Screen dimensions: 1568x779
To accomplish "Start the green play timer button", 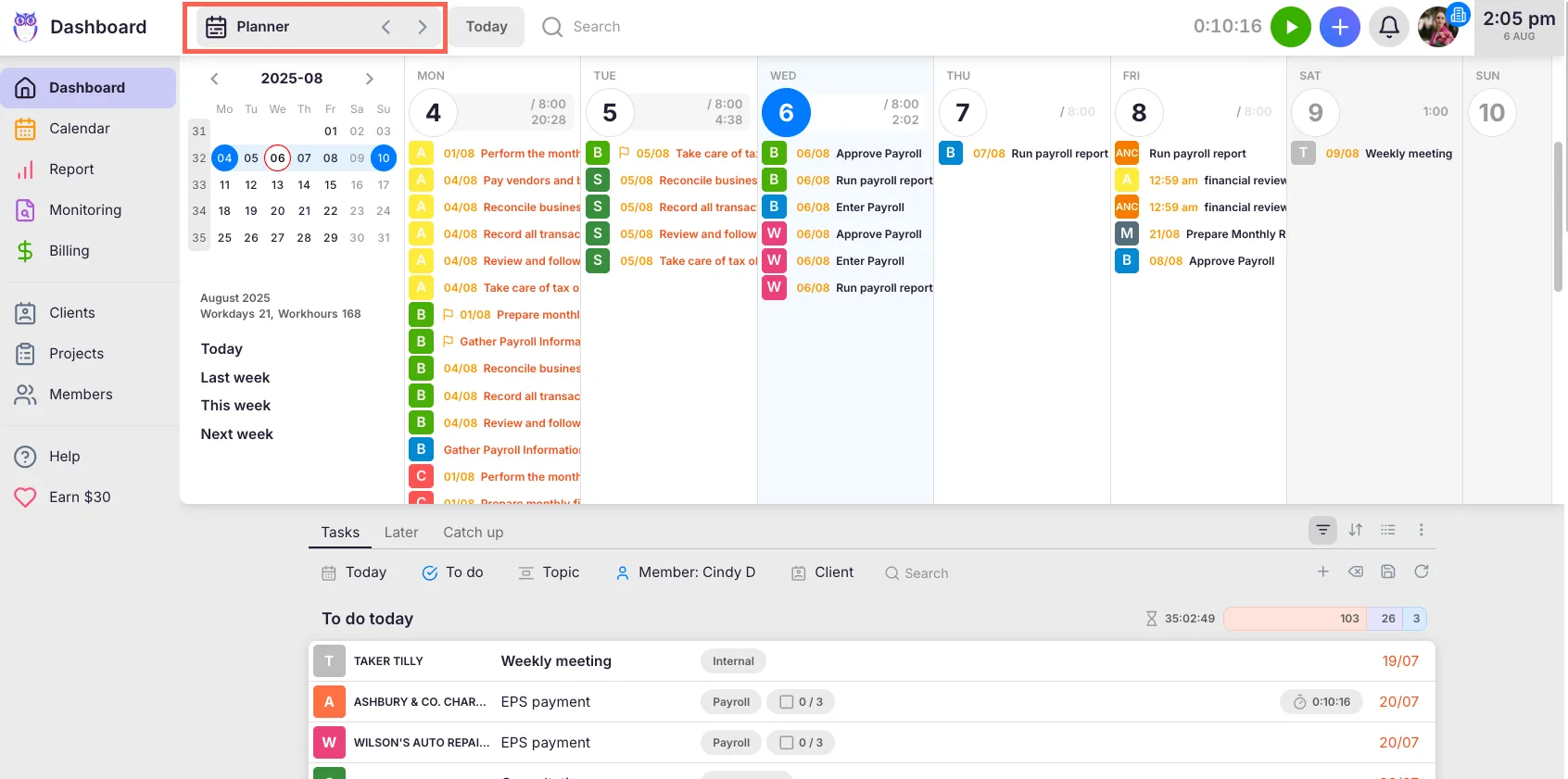I will (1290, 27).
